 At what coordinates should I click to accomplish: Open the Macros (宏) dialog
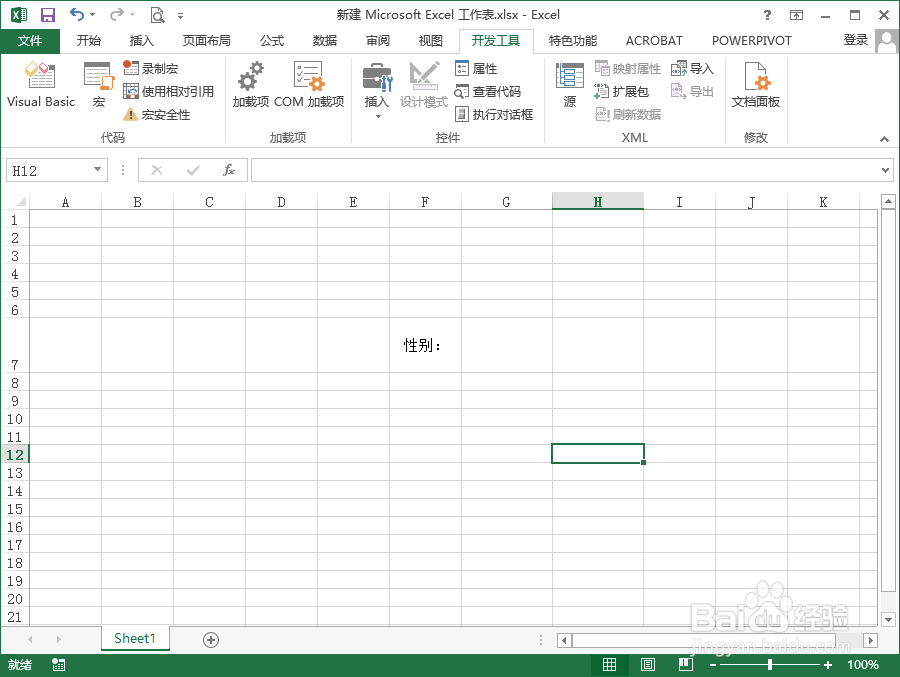[x=99, y=85]
